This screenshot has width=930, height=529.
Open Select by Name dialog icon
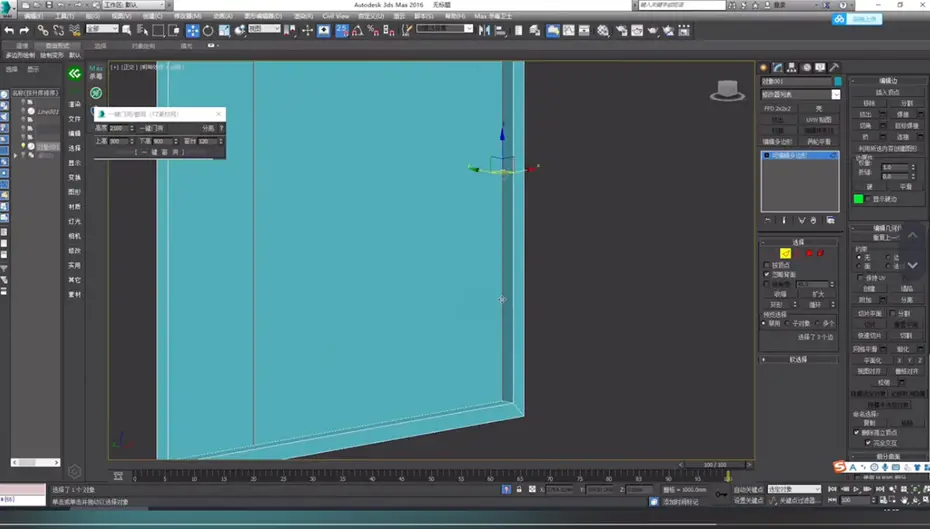142,30
